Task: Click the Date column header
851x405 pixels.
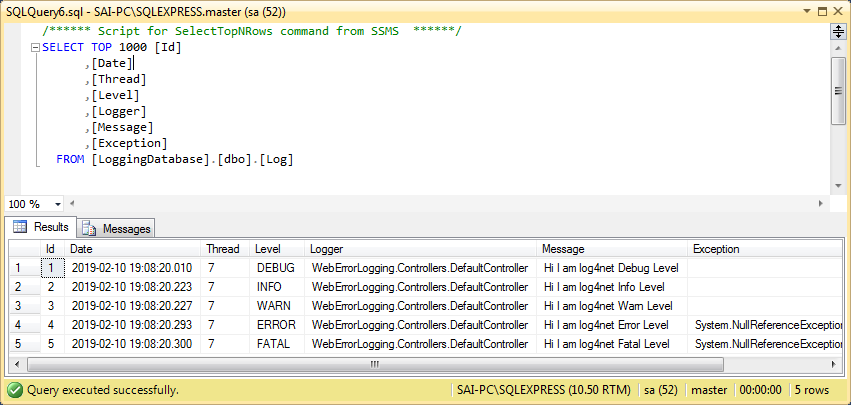Action: 133,249
